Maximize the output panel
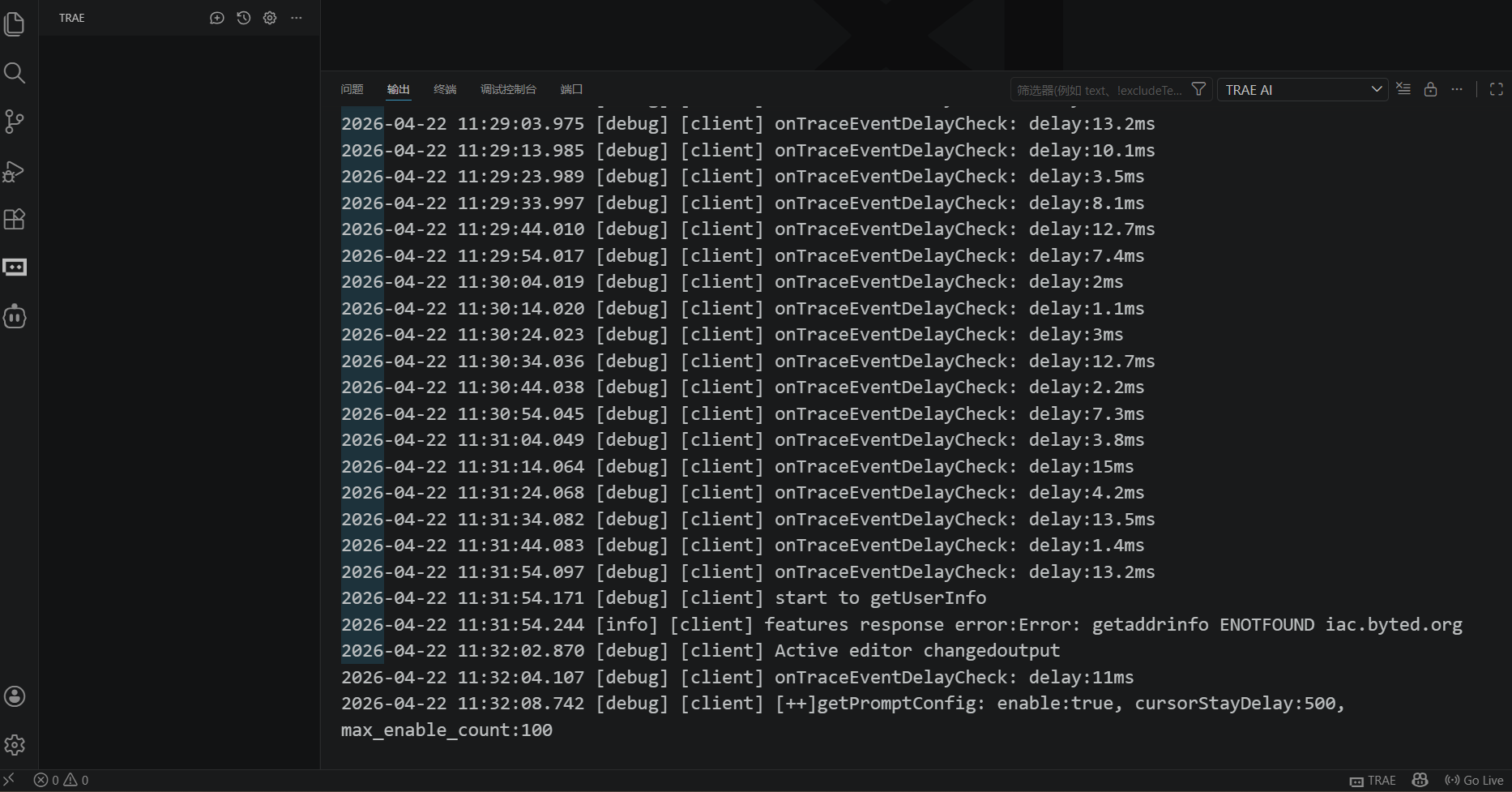This screenshot has height=792, width=1512. click(x=1497, y=89)
